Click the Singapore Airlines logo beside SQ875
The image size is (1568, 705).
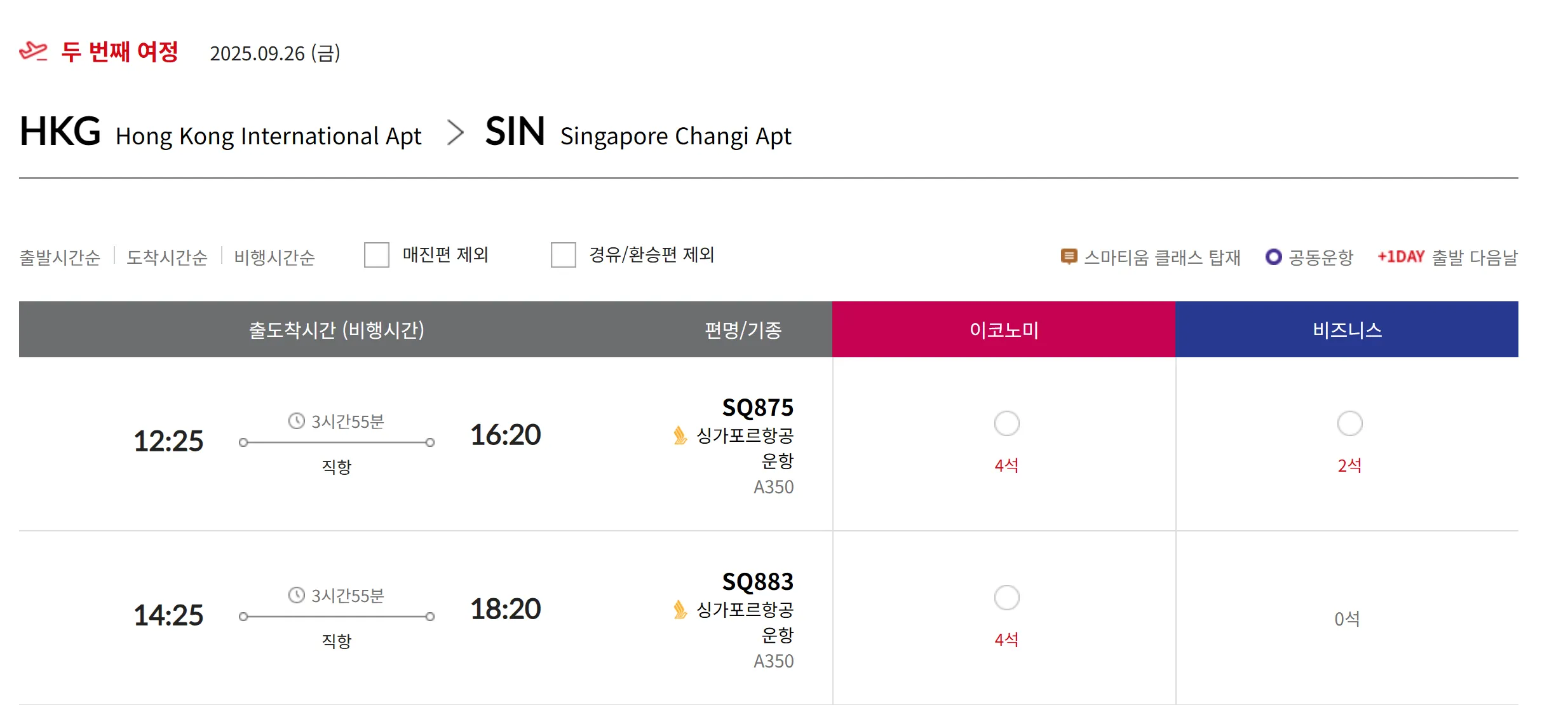coord(680,435)
